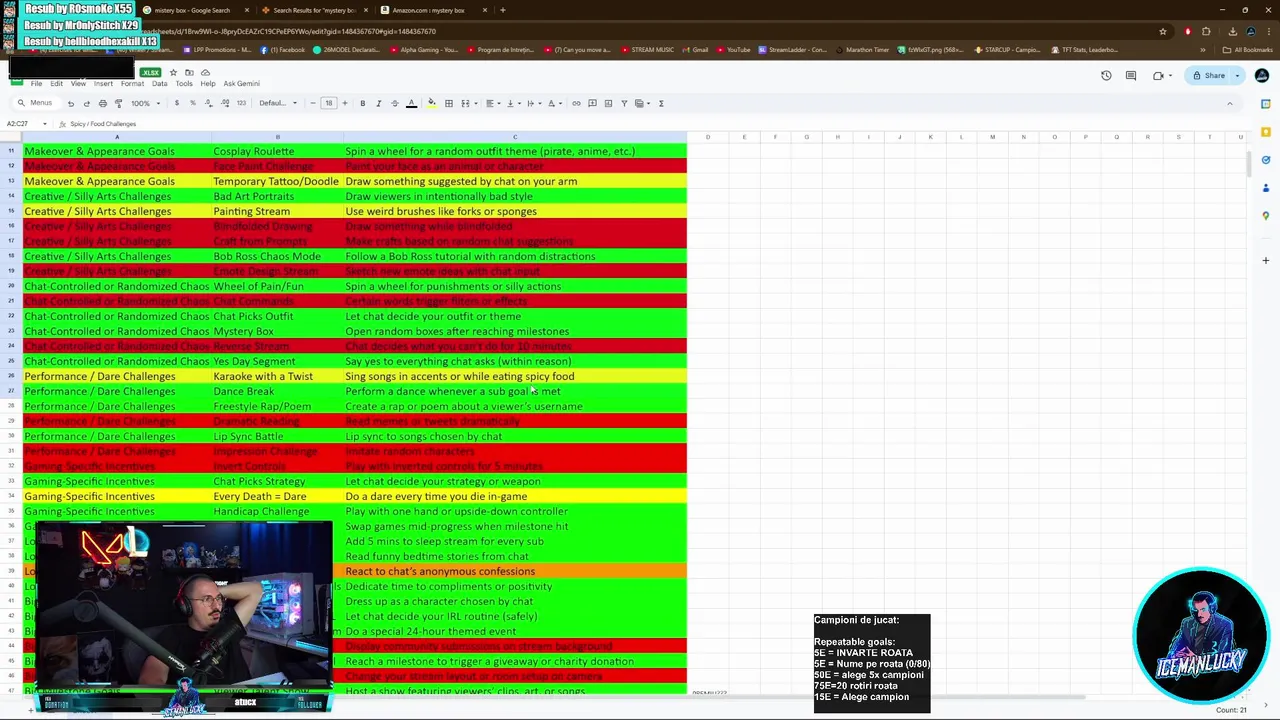The height and width of the screenshot is (720, 1280).
Task: Open the cell borders tool
Action: click(449, 103)
